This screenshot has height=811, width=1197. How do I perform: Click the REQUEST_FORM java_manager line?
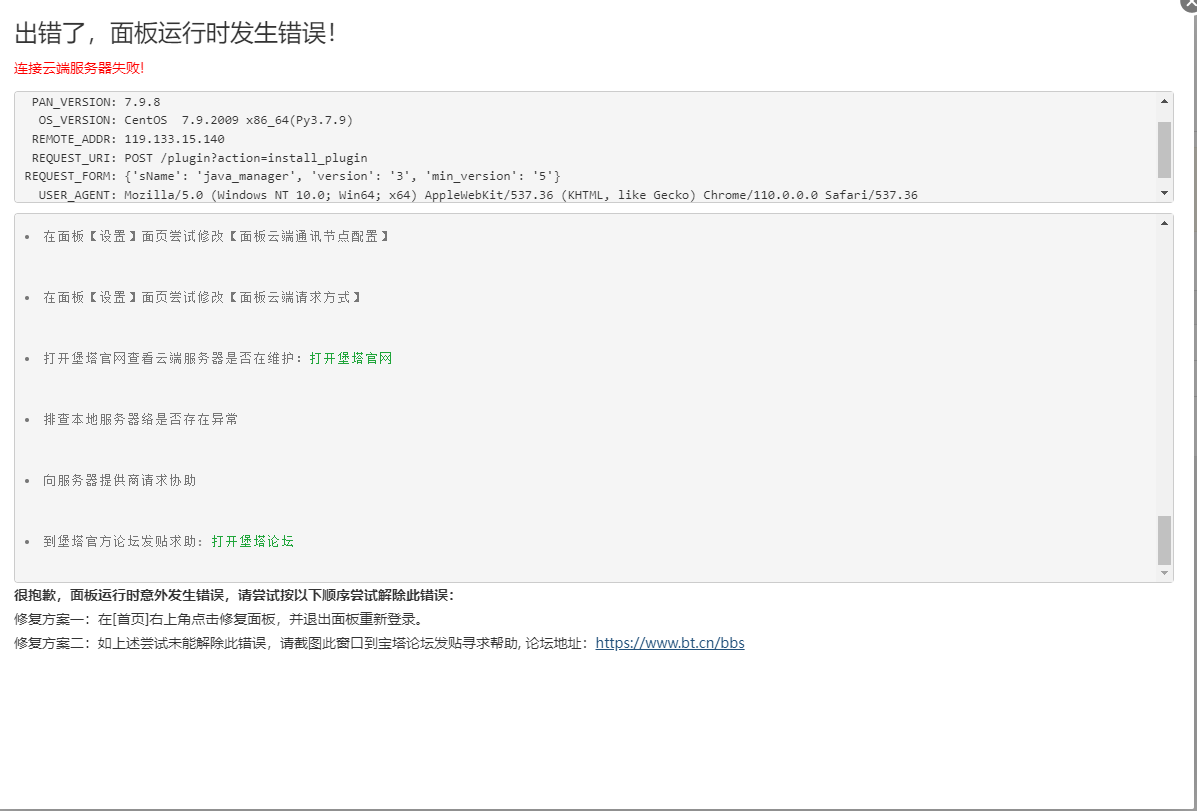click(x=292, y=176)
